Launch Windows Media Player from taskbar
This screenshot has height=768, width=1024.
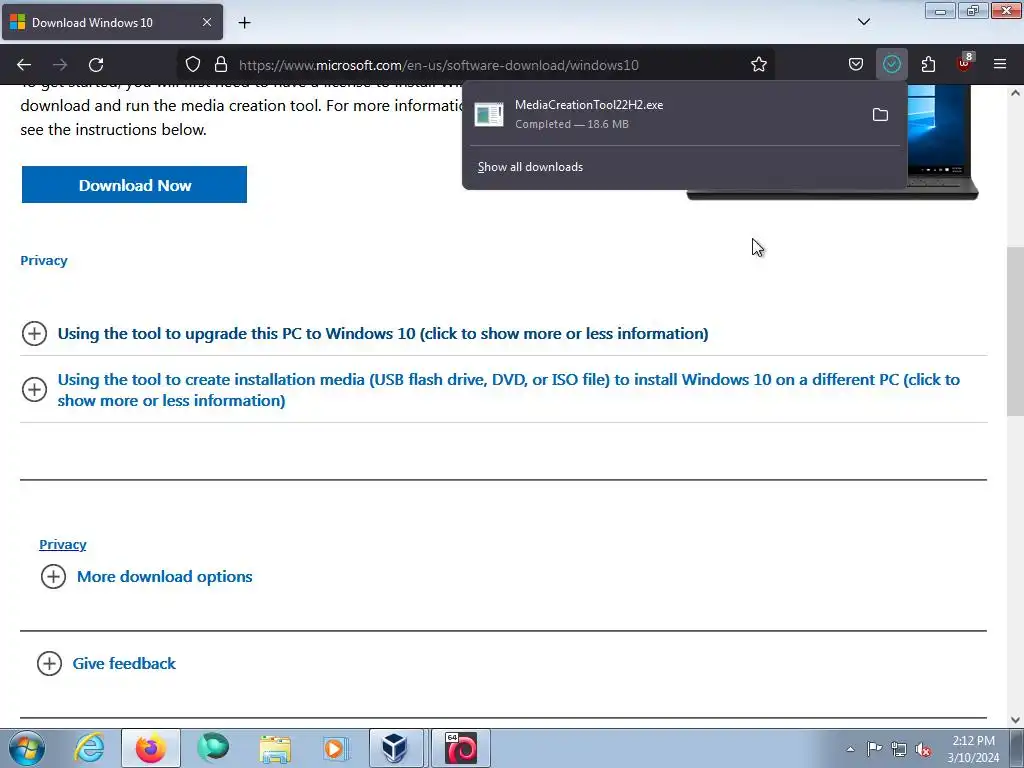pos(336,748)
